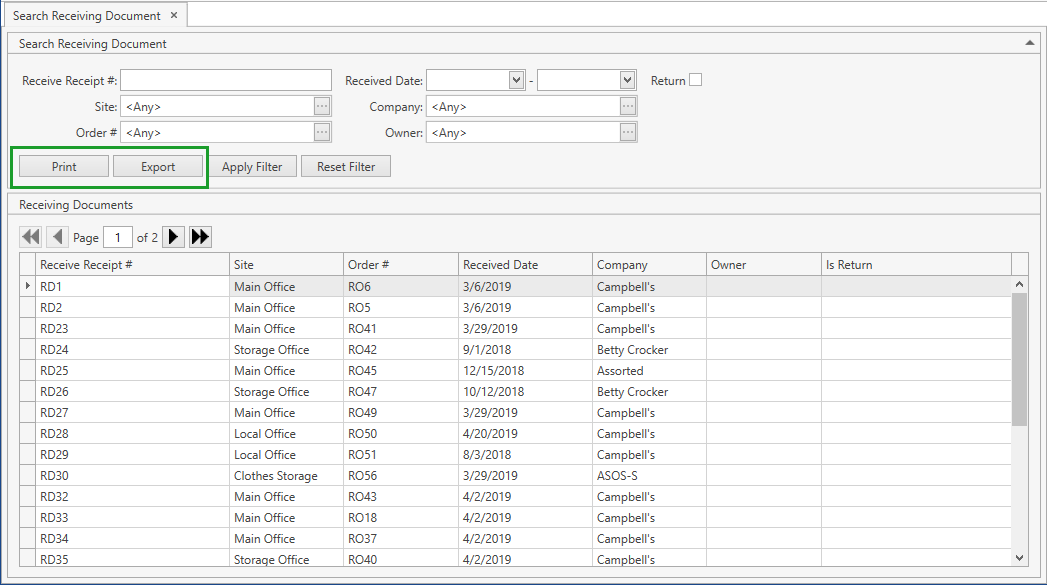Go to the next results page
This screenshot has height=585, width=1047.
tap(174, 236)
